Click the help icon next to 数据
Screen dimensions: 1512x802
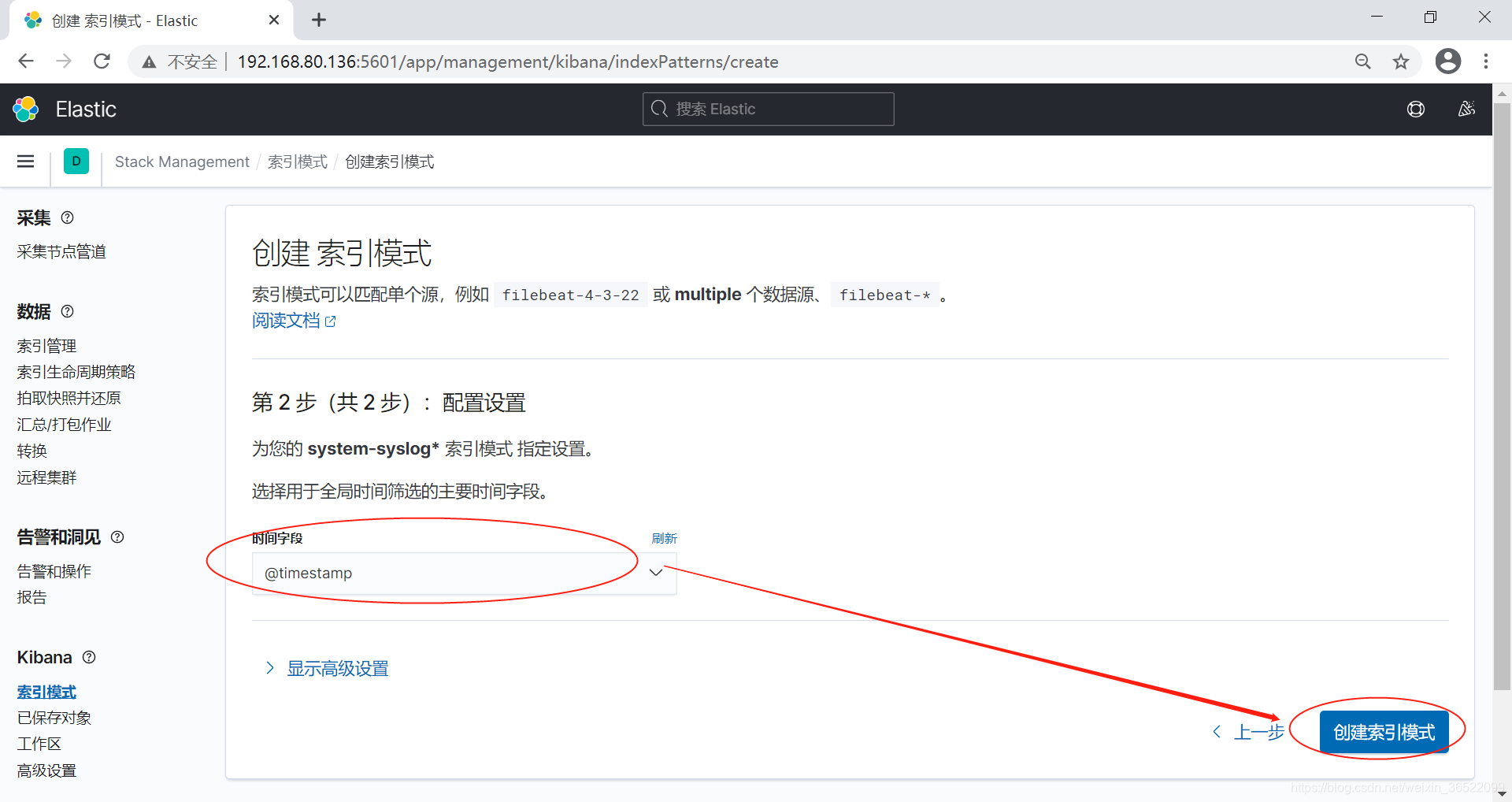coord(68,311)
